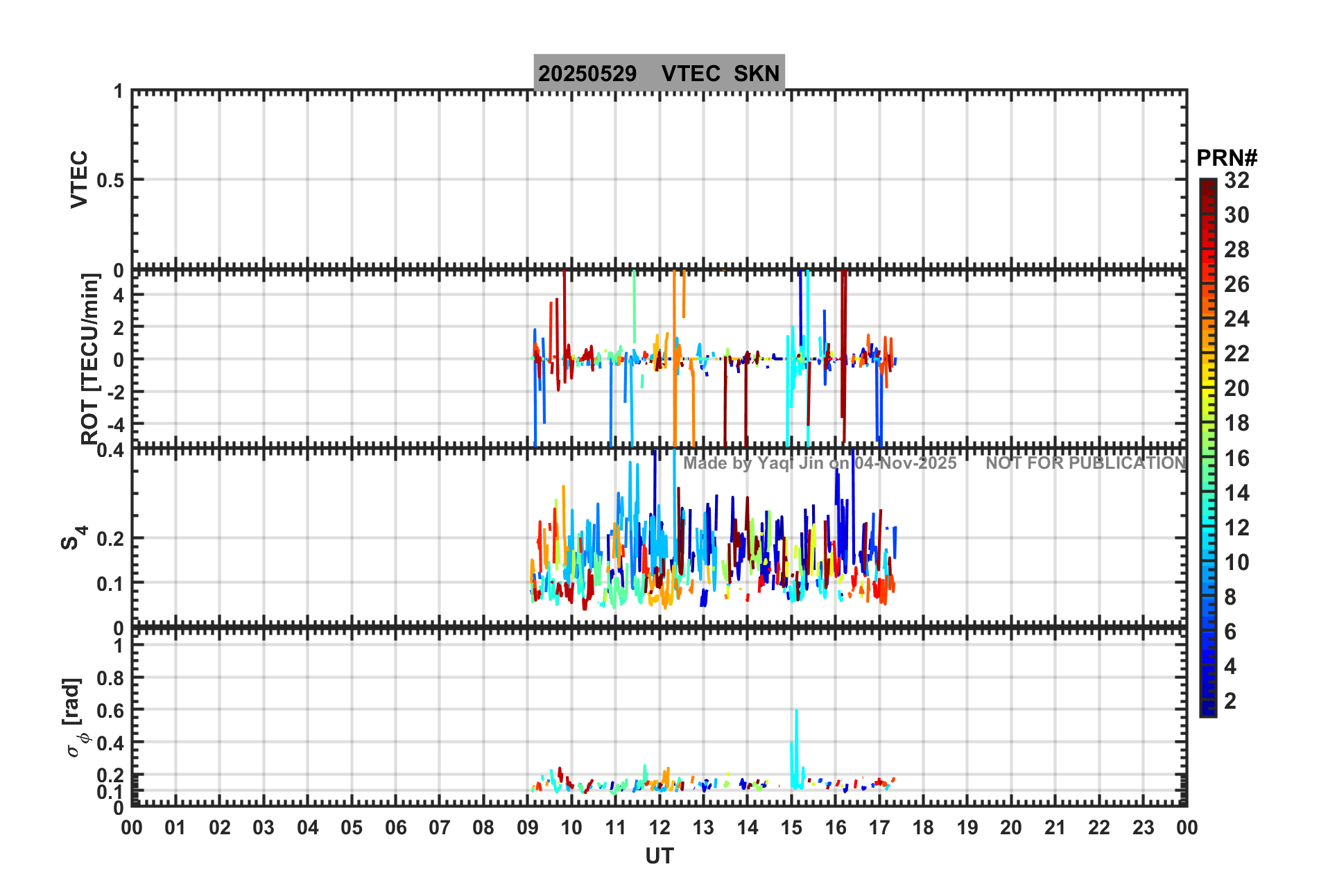The height and width of the screenshot is (896, 1319).
Task: Click PRN colorbar label '28'
Action: (1236, 250)
